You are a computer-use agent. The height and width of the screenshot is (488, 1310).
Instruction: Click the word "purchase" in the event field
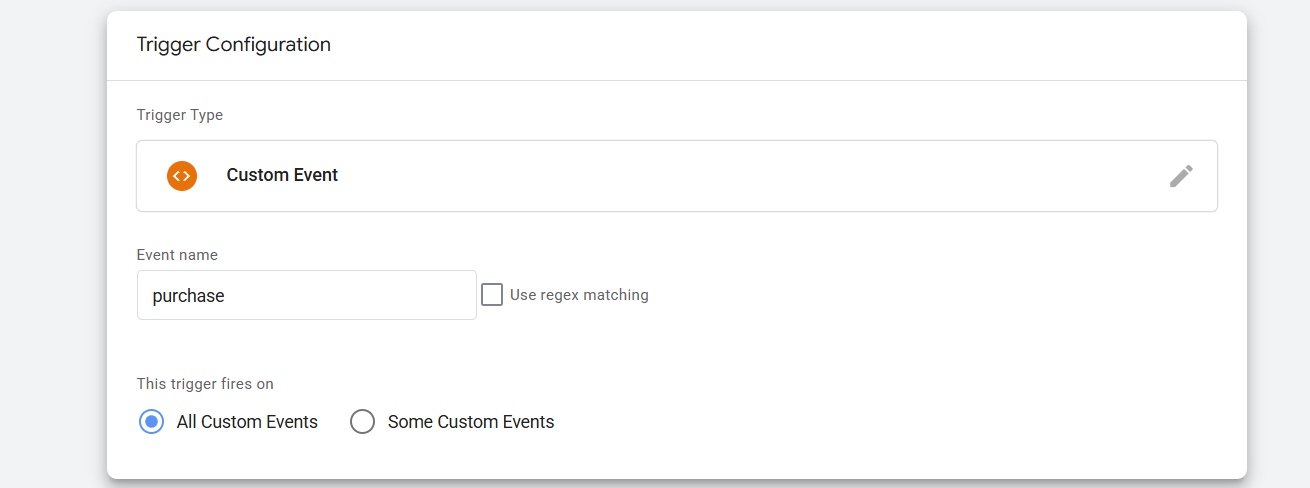[188, 296]
